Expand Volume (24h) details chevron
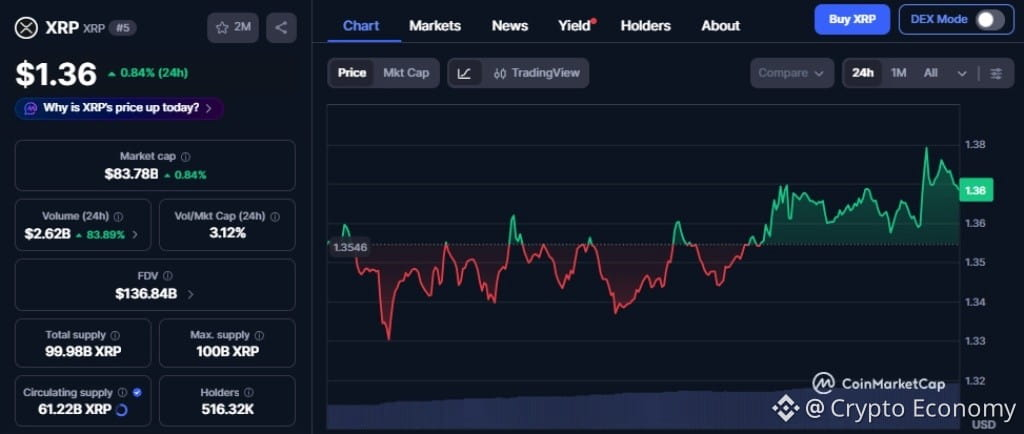The image size is (1024, 434). tap(135, 235)
